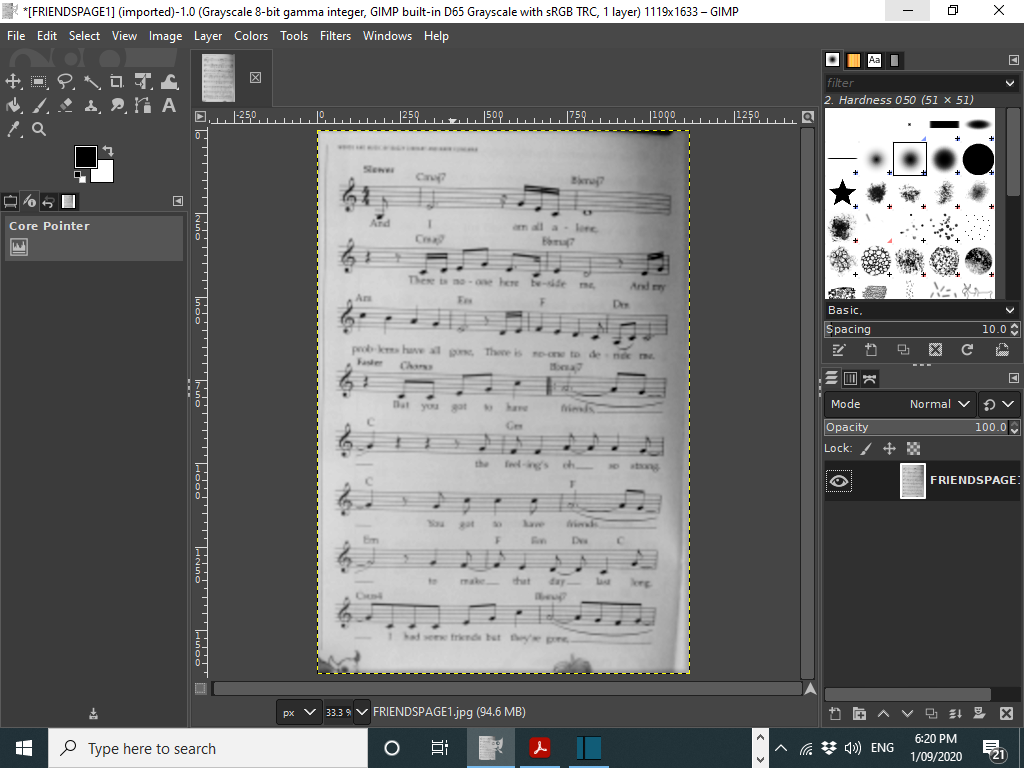Select the Fuzzy Select magic wand tool
This screenshot has height=768, width=1024.
click(x=92, y=82)
